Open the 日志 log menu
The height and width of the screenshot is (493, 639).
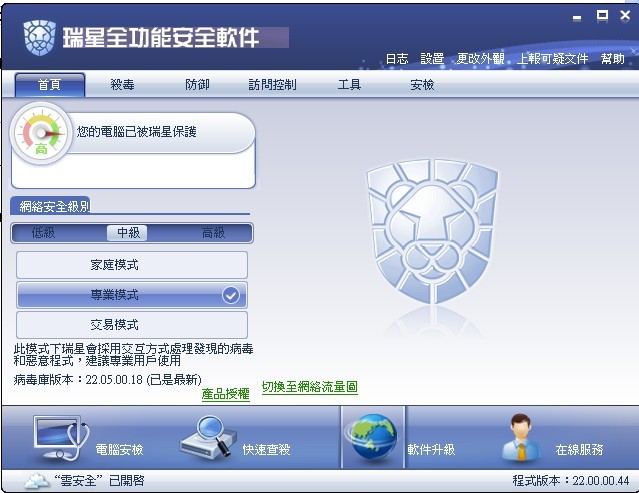tap(397, 59)
